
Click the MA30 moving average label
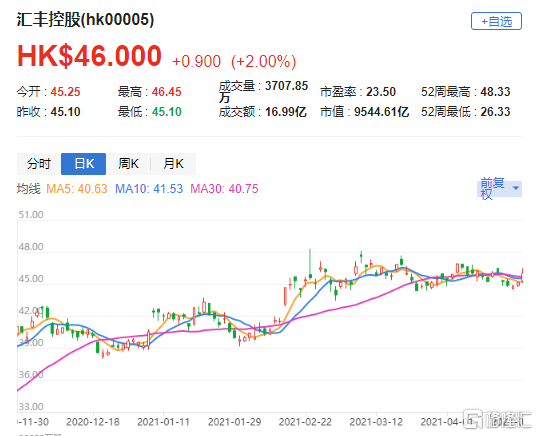click(x=224, y=189)
